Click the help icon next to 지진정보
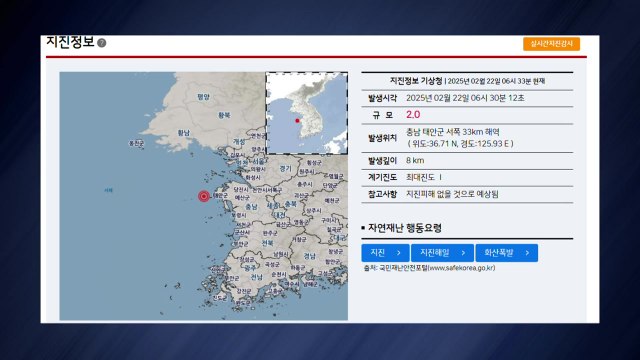Viewport: 640px width, 360px height. 102,43
